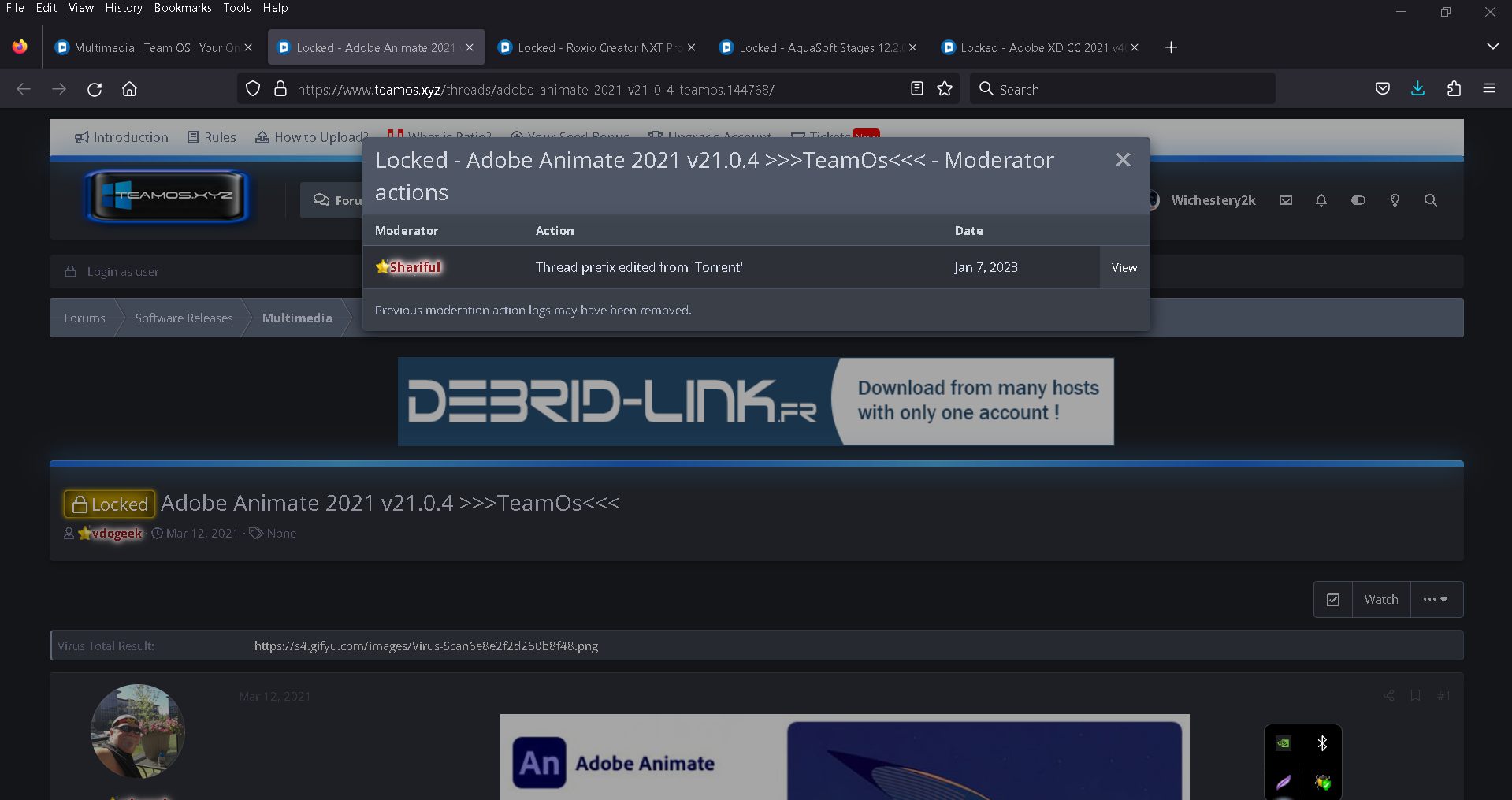Open the Introduction link

coord(121,137)
